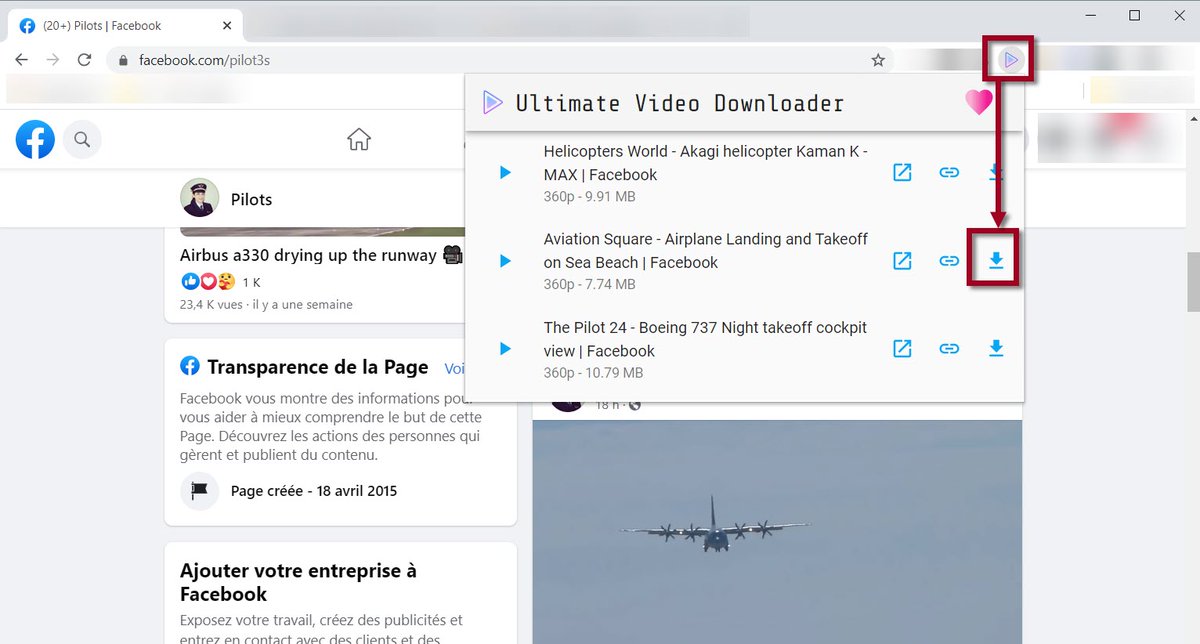Open the Pilots page name link
This screenshot has width=1200, height=644.
tap(251, 199)
